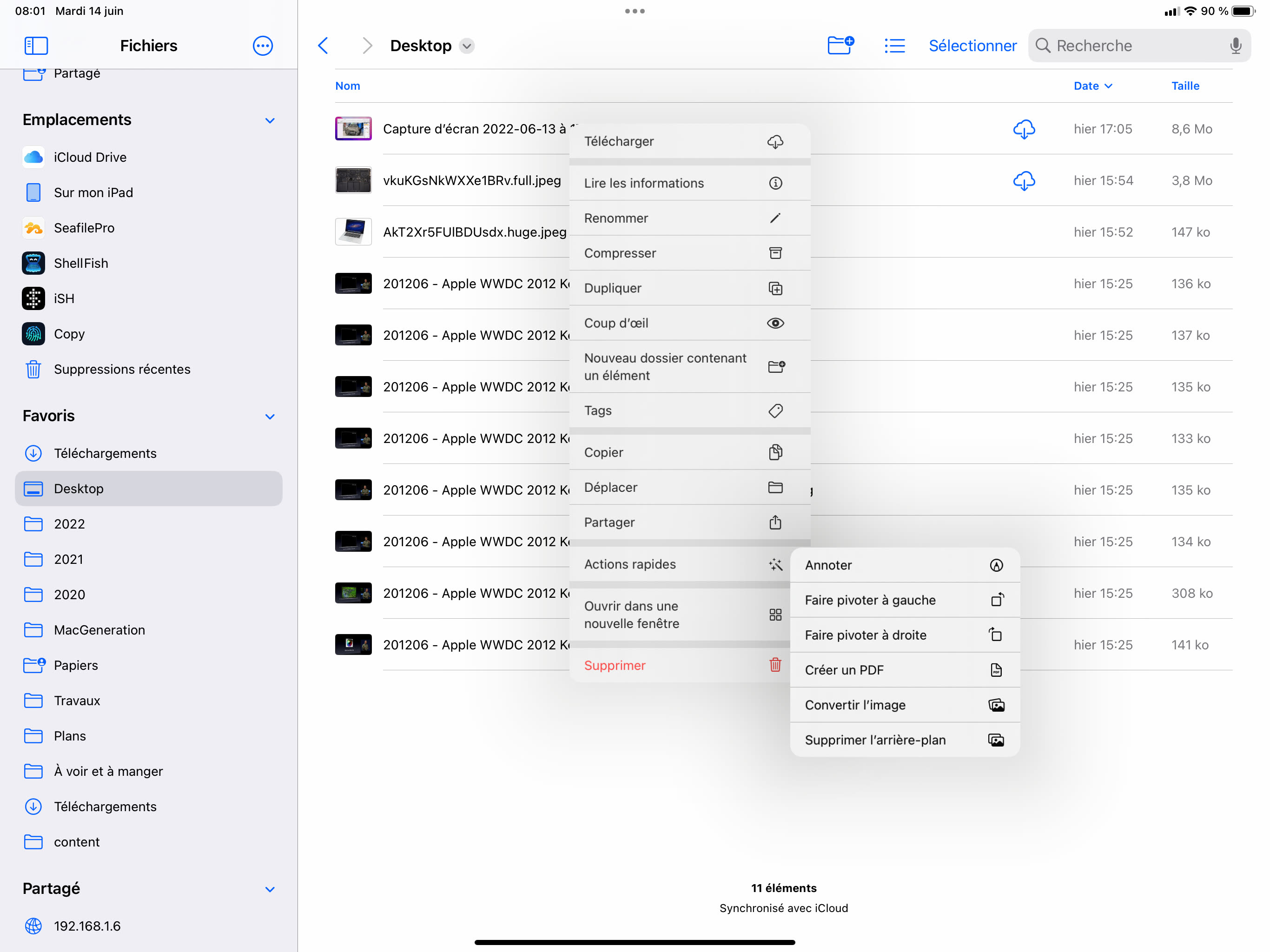Open the Fichiers more options ellipsis button
The image size is (1270, 952).
pos(262,46)
